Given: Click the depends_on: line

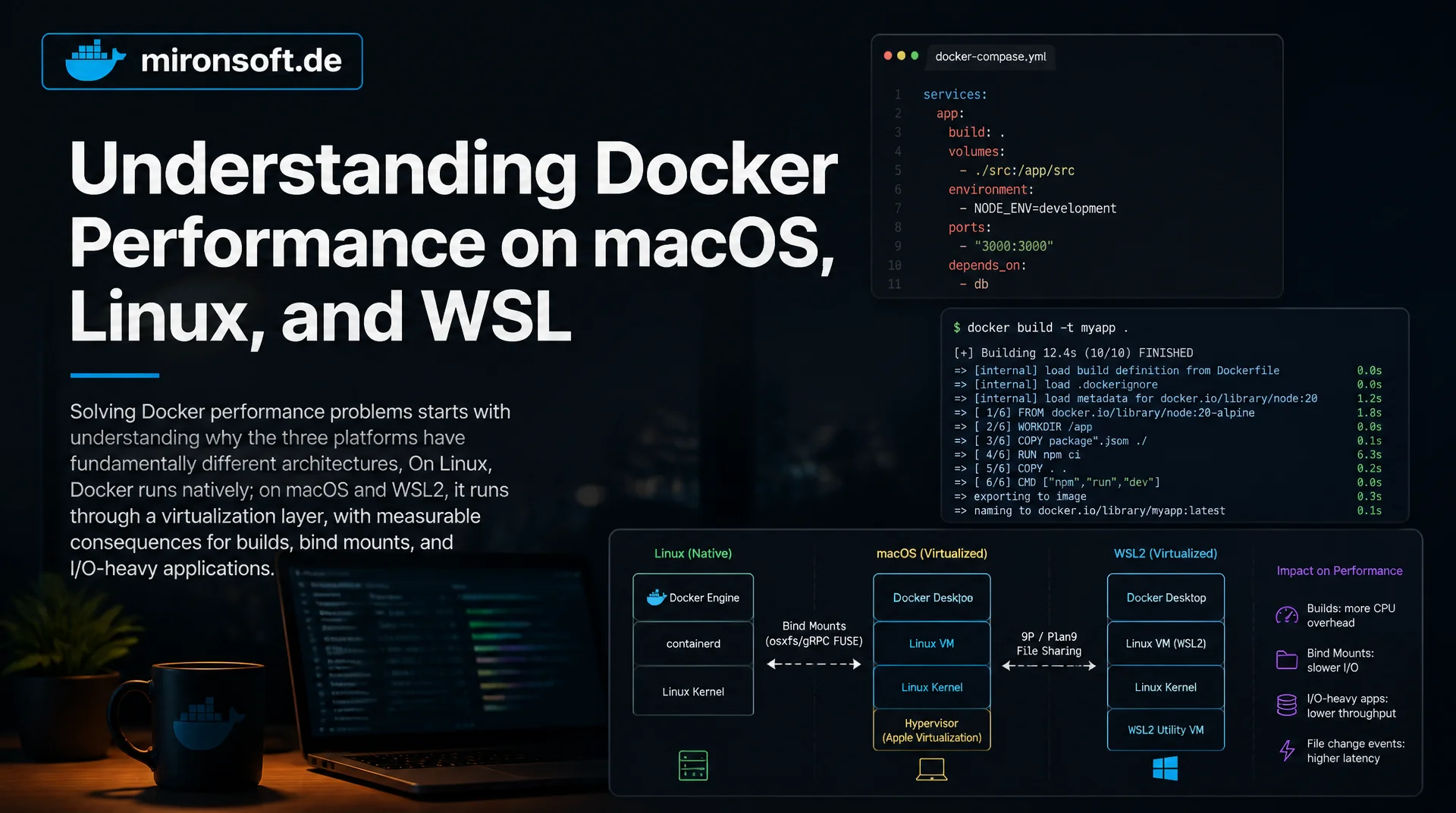Looking at the screenshot, I should point(987,265).
